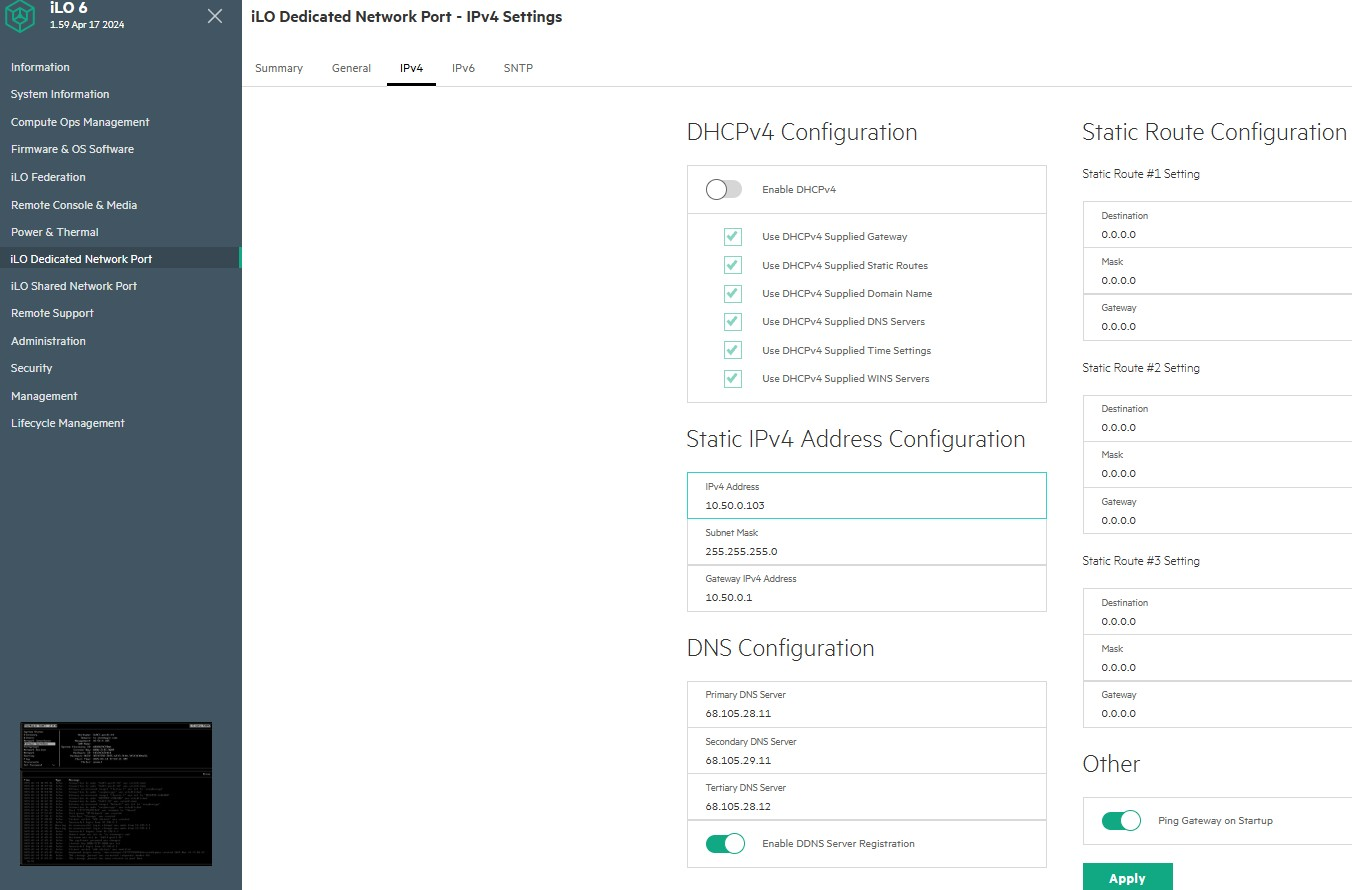This screenshot has height=890, width=1352.
Task: Uncheck Use DHCPv4 Supplied Time Settings
Action: [x=732, y=350]
